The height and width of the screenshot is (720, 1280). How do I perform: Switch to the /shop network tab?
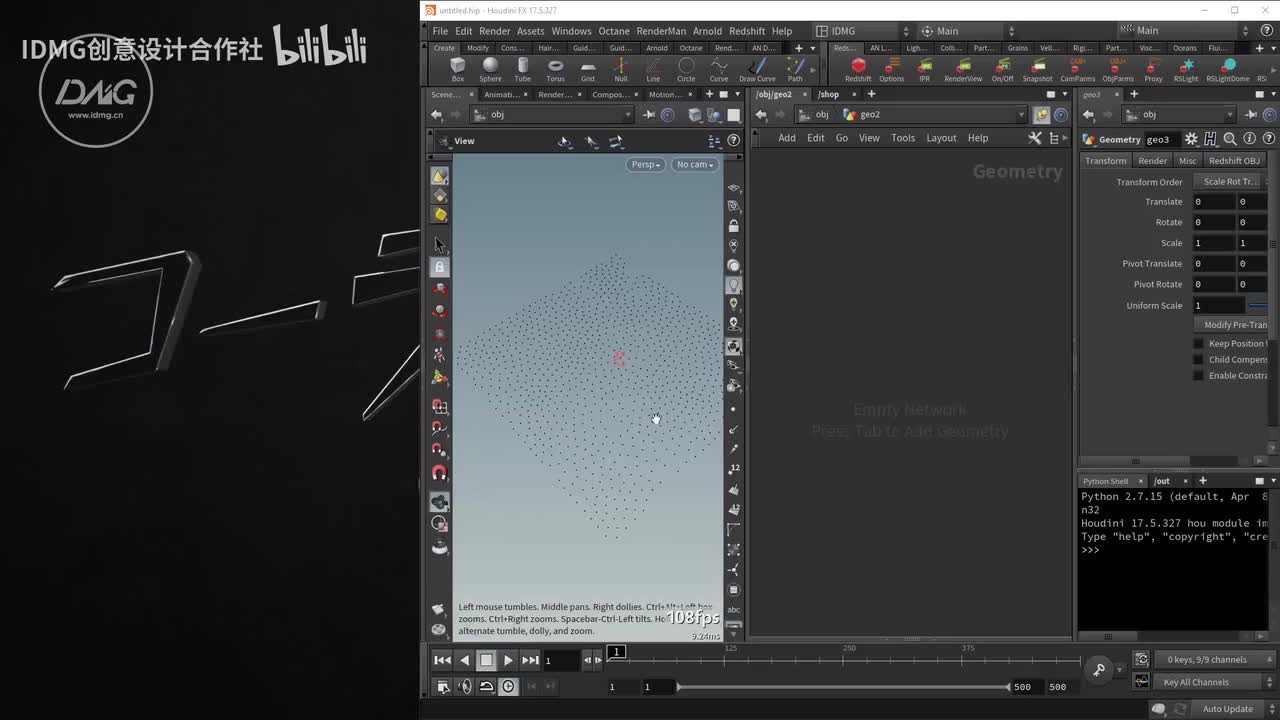tap(829, 95)
